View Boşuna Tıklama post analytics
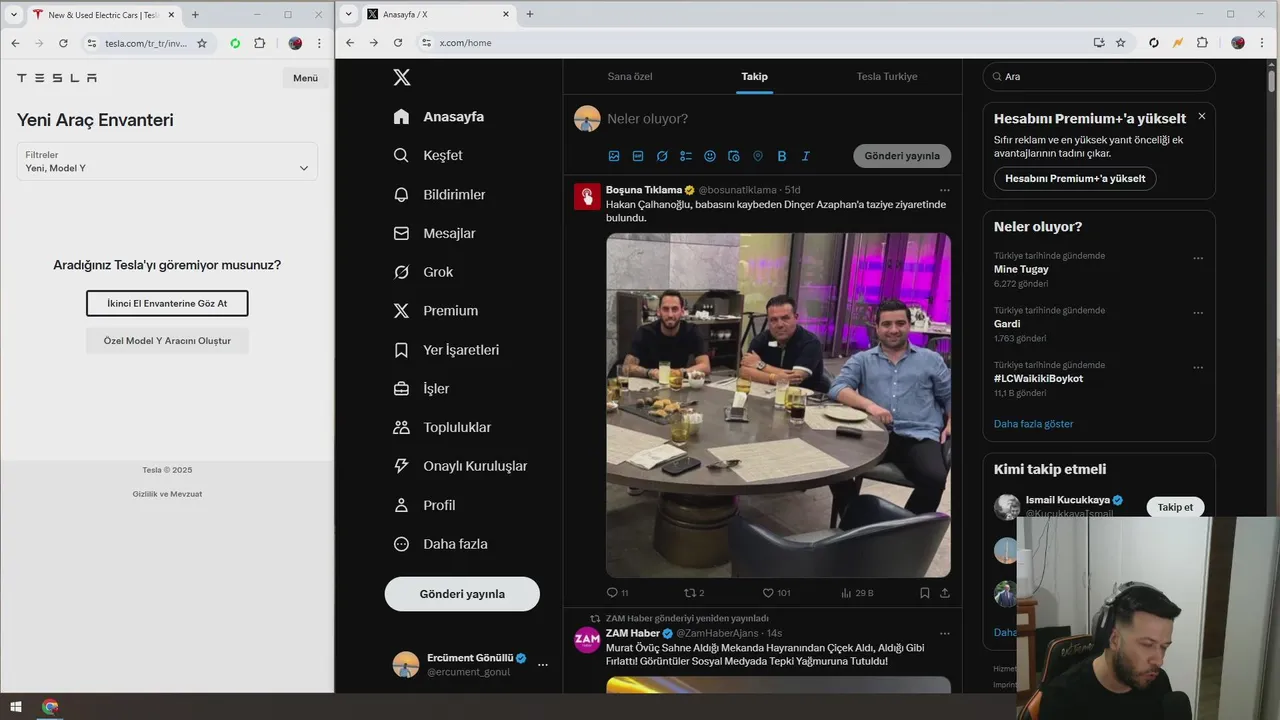 857,593
